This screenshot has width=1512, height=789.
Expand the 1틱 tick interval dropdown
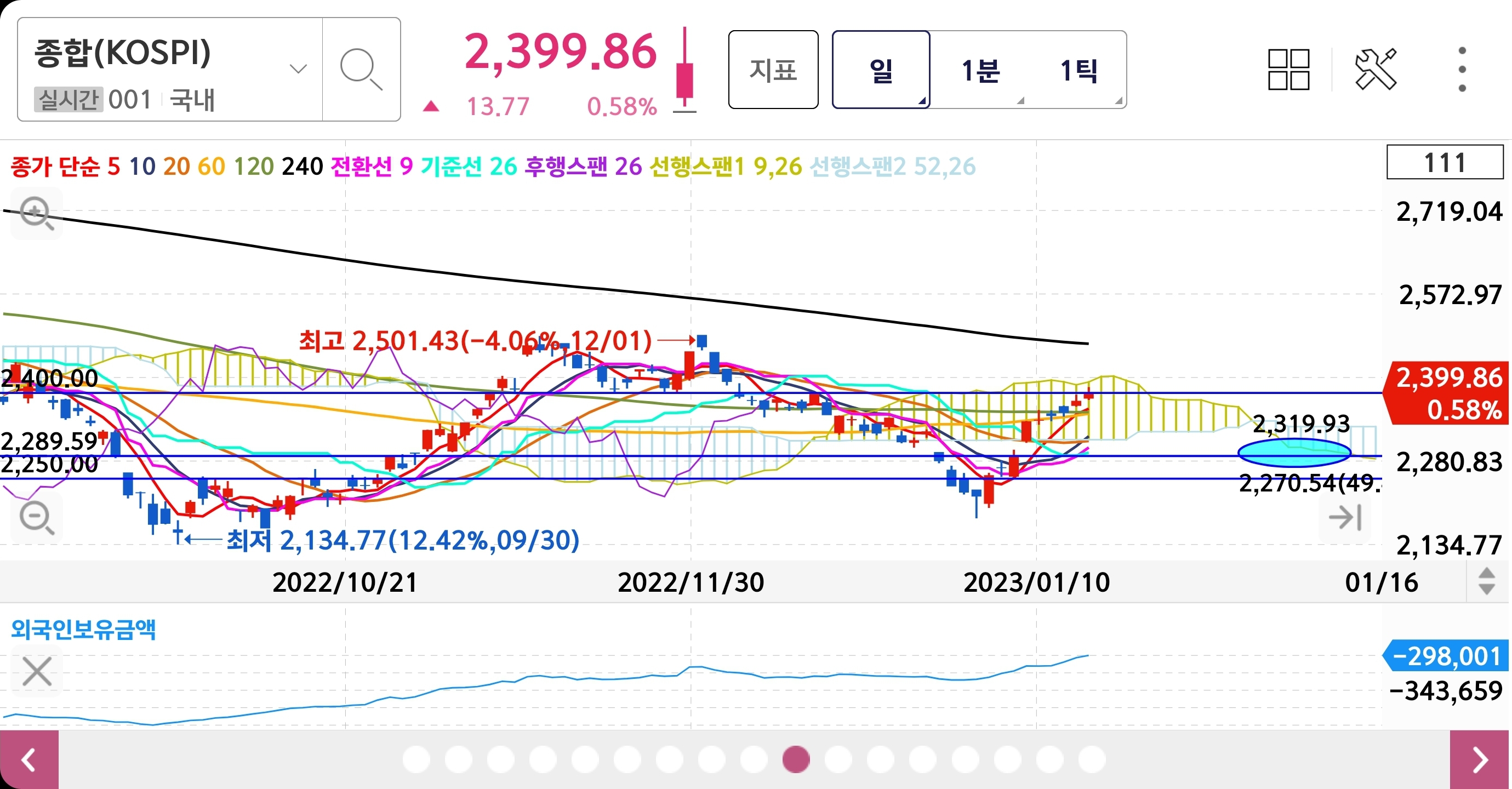[1079, 71]
